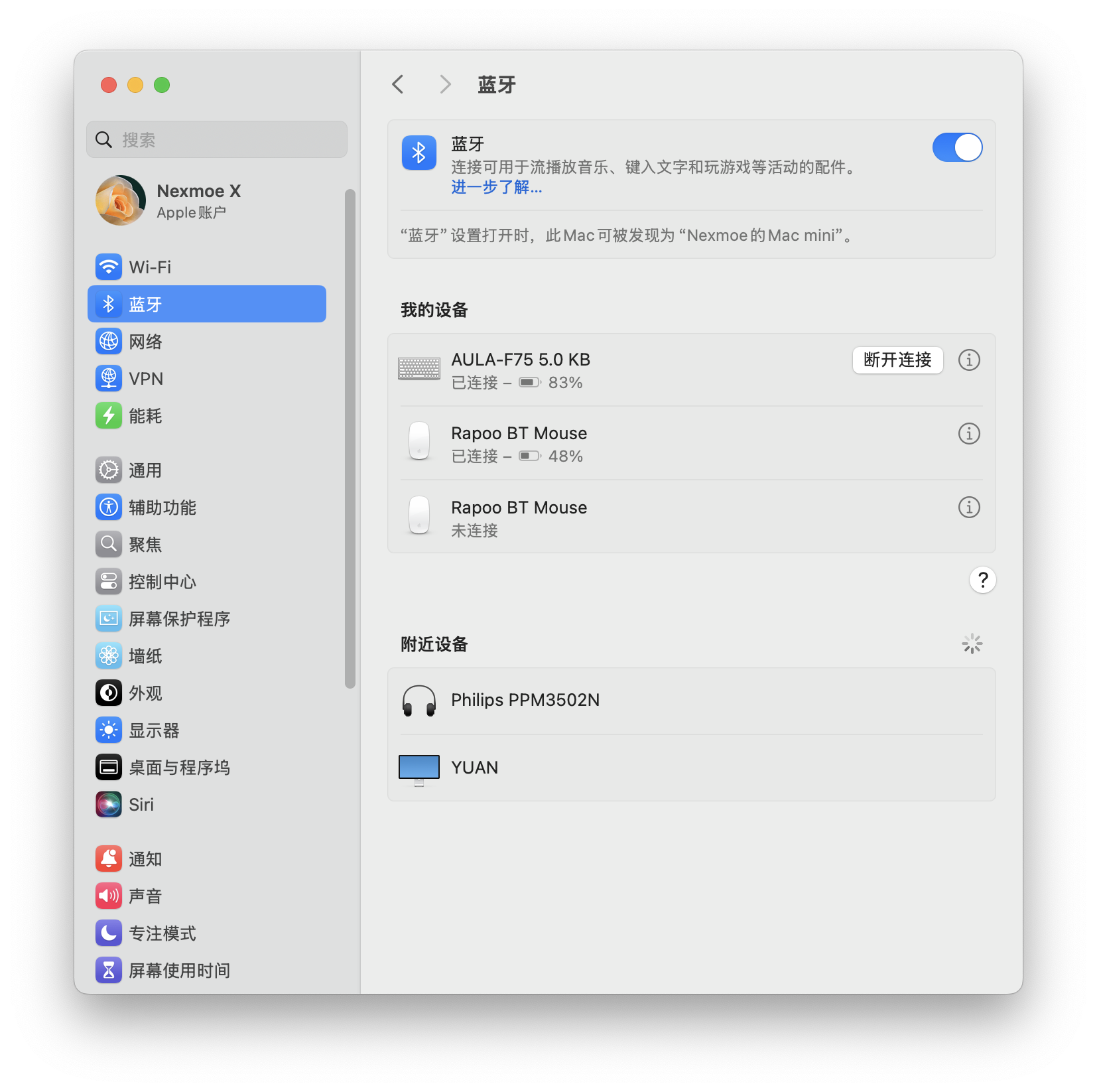Open 屏幕使用时间 hourglass icon

[109, 971]
